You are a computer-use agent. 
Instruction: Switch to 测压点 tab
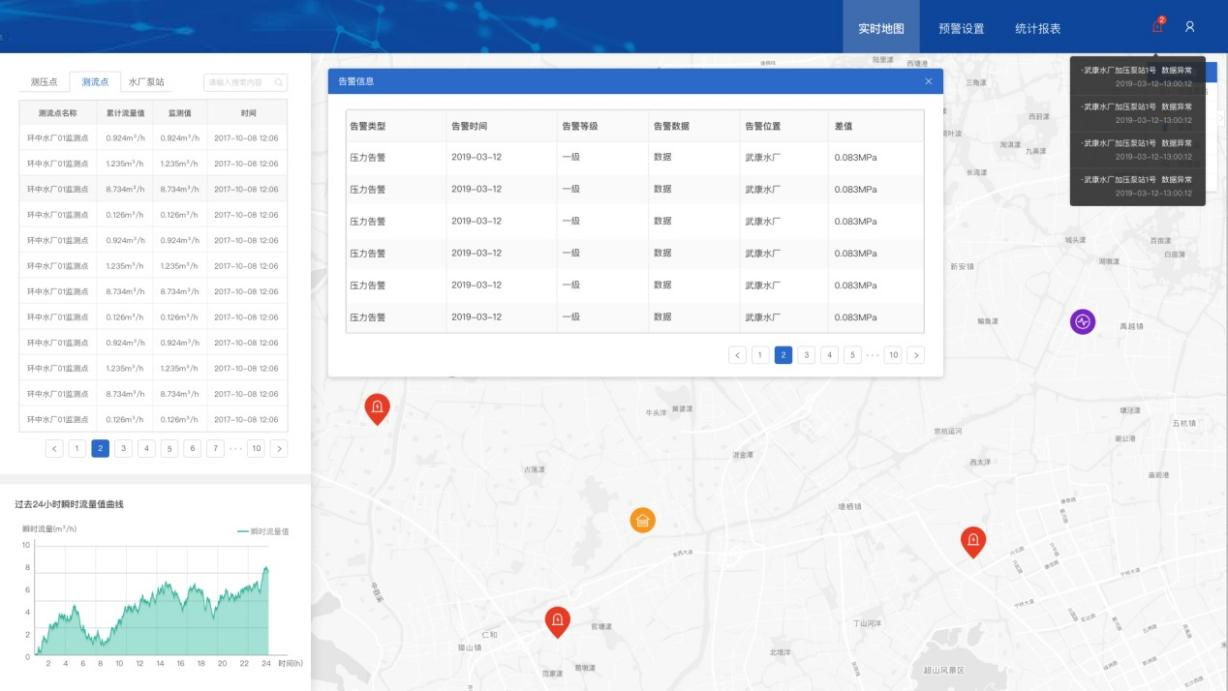click(44, 82)
